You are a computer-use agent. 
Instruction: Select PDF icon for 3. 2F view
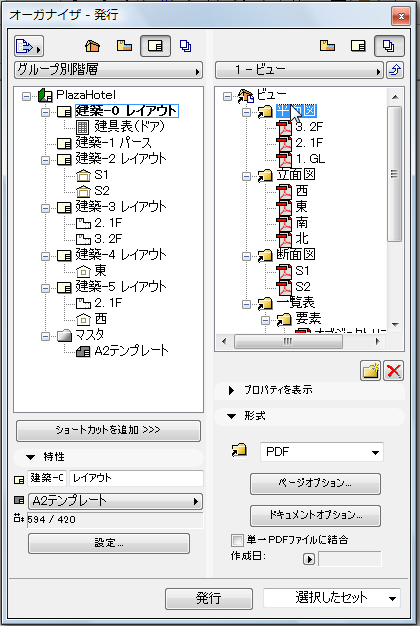click(x=285, y=127)
